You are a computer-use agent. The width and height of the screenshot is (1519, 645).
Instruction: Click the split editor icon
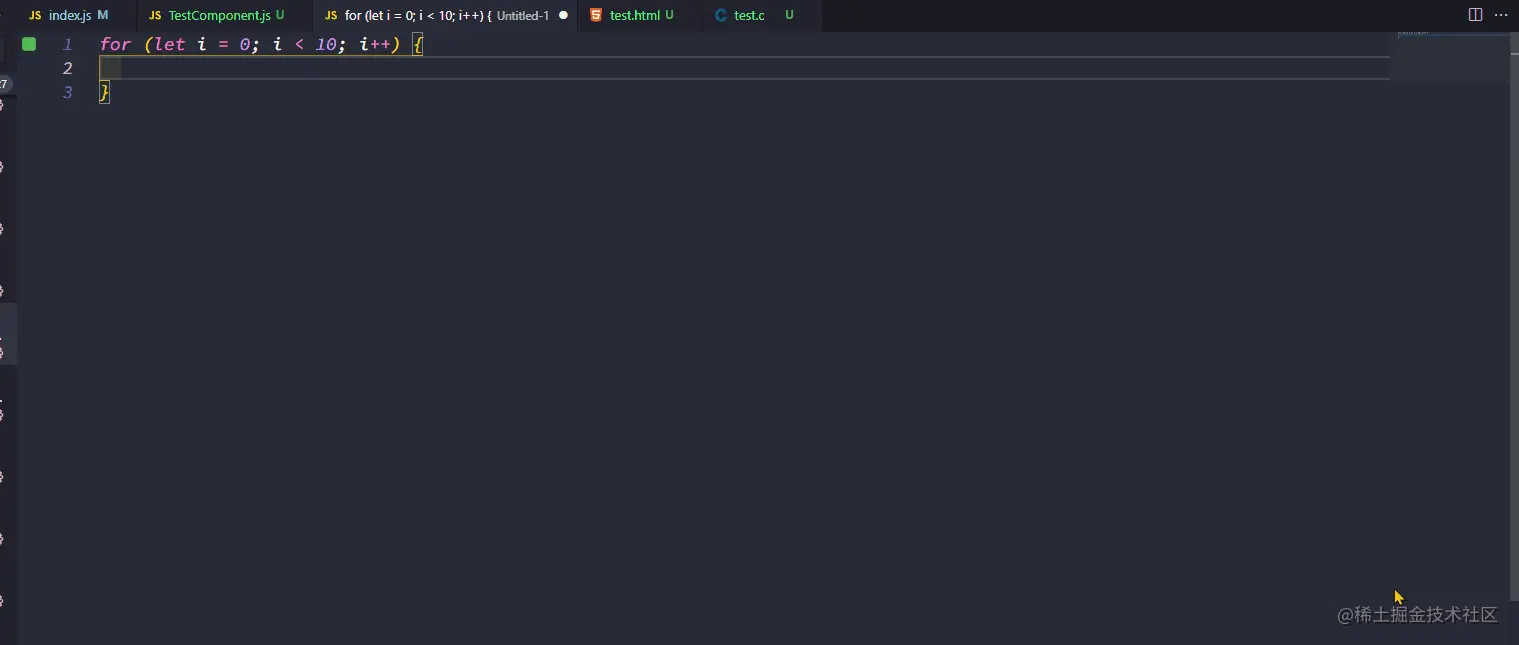[1475, 14]
